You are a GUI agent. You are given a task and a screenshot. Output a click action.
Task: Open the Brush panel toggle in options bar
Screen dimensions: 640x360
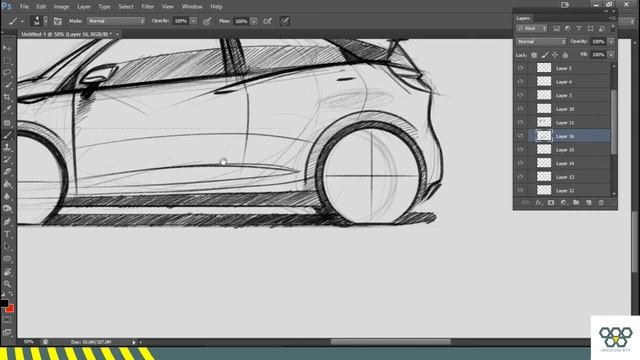click(x=58, y=21)
